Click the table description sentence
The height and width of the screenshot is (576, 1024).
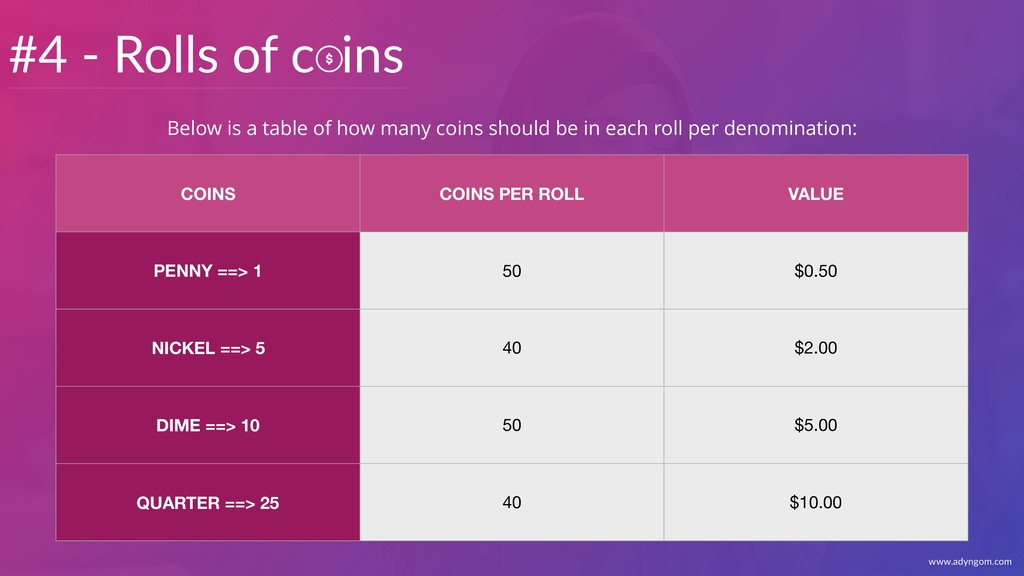click(x=511, y=128)
